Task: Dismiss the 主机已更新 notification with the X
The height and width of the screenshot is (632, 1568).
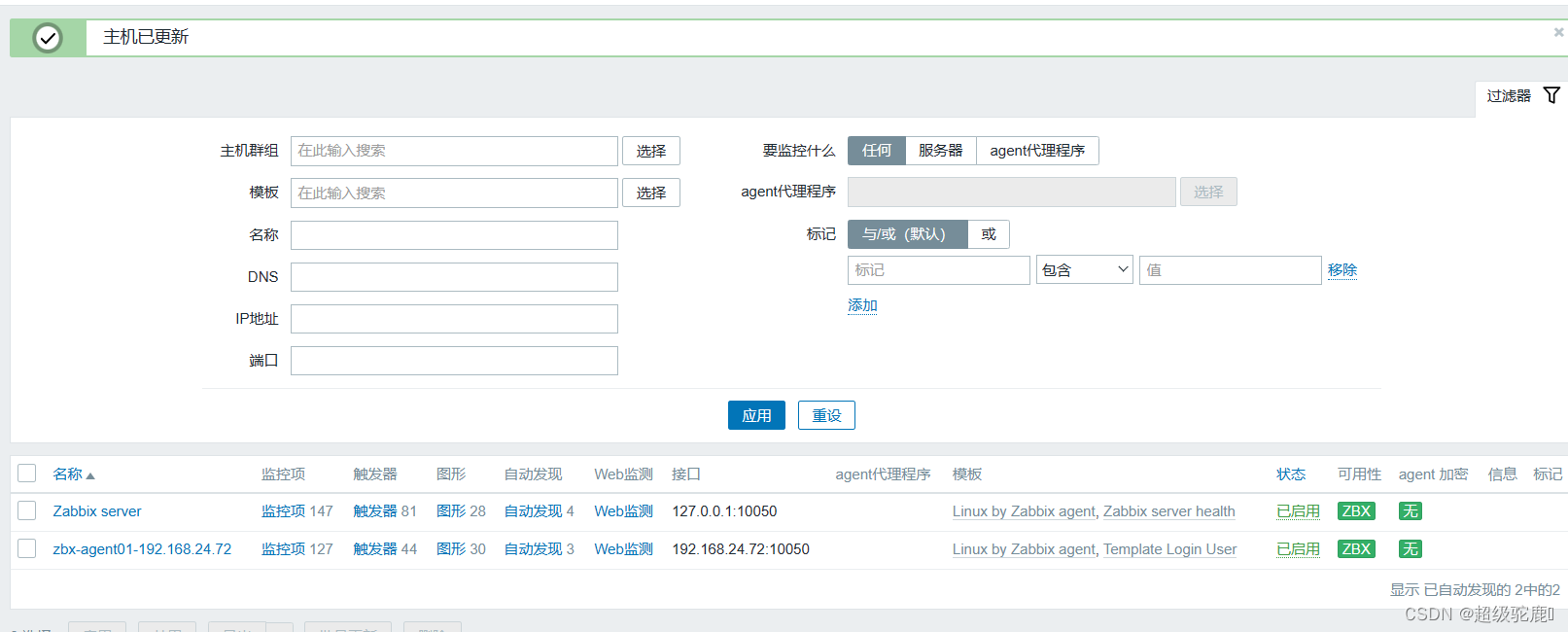Action: (1558, 32)
